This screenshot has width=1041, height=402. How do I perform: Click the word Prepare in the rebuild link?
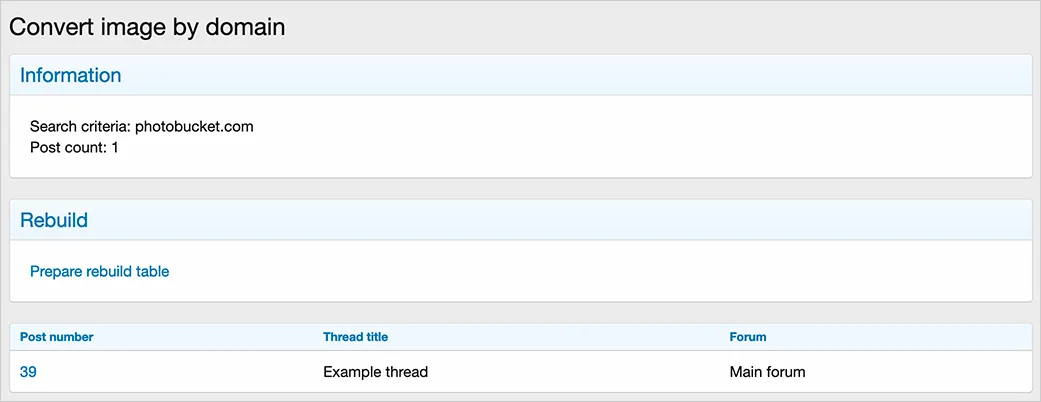[58, 271]
